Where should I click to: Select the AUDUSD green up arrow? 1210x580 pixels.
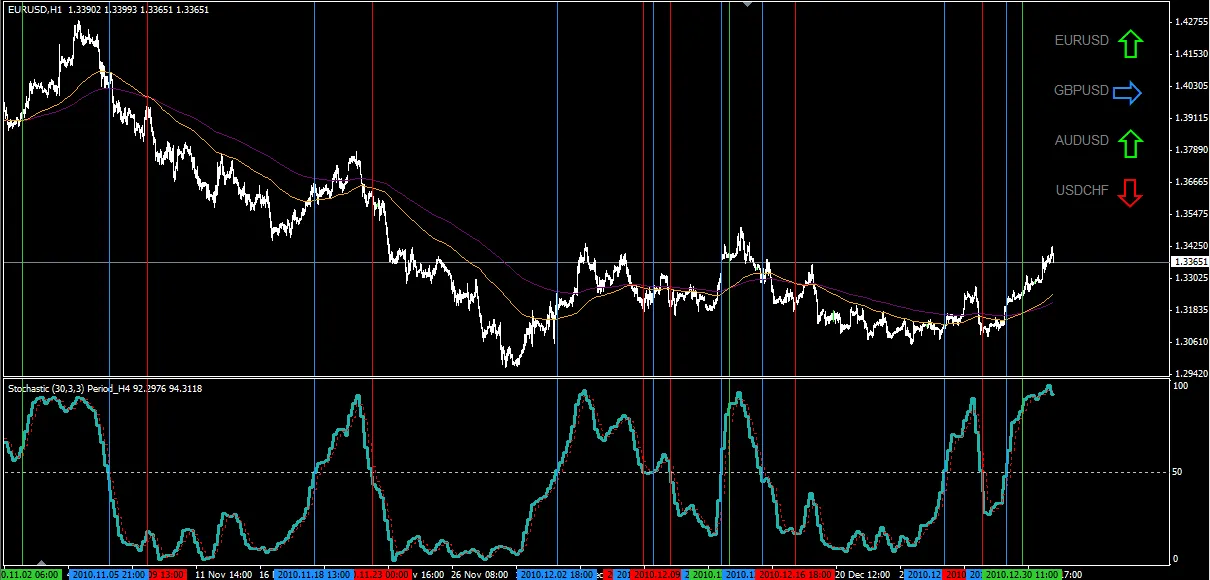pyautogui.click(x=1131, y=141)
